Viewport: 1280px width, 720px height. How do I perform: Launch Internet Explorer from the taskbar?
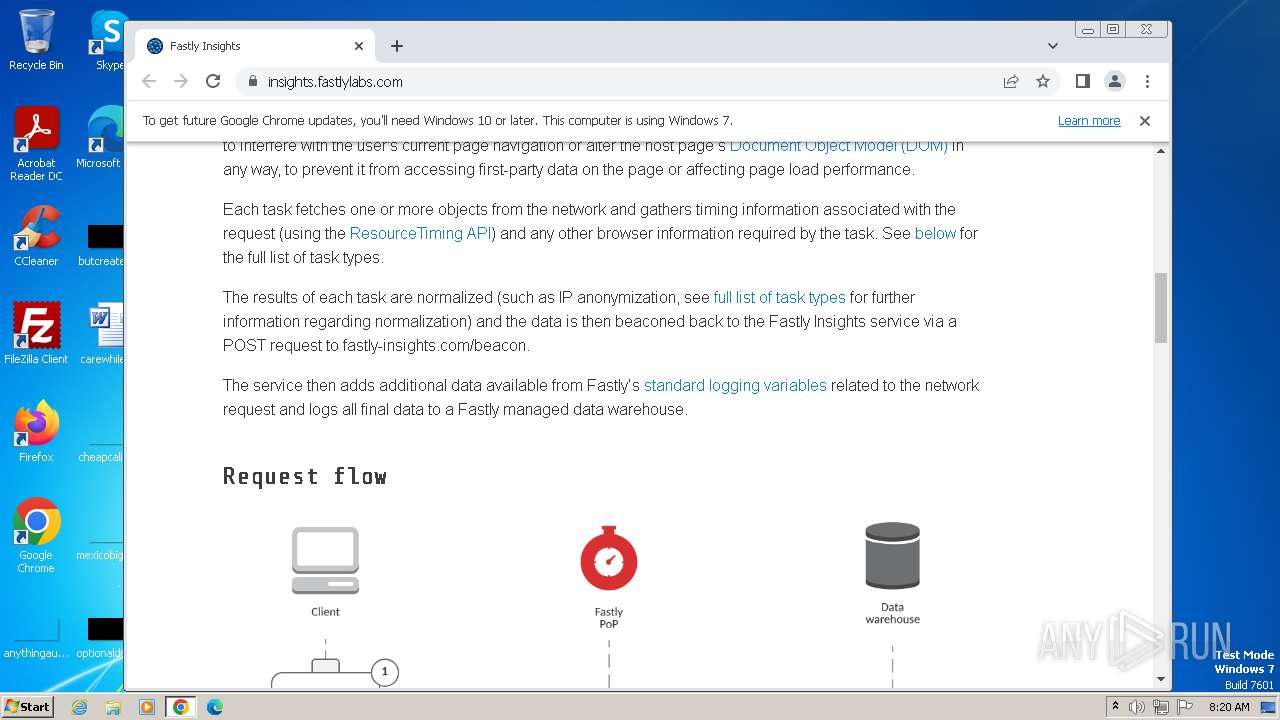[79, 707]
